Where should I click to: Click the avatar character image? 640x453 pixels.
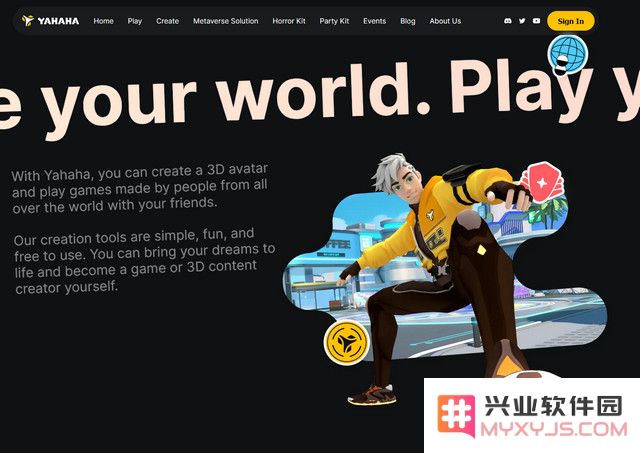[x=441, y=278]
